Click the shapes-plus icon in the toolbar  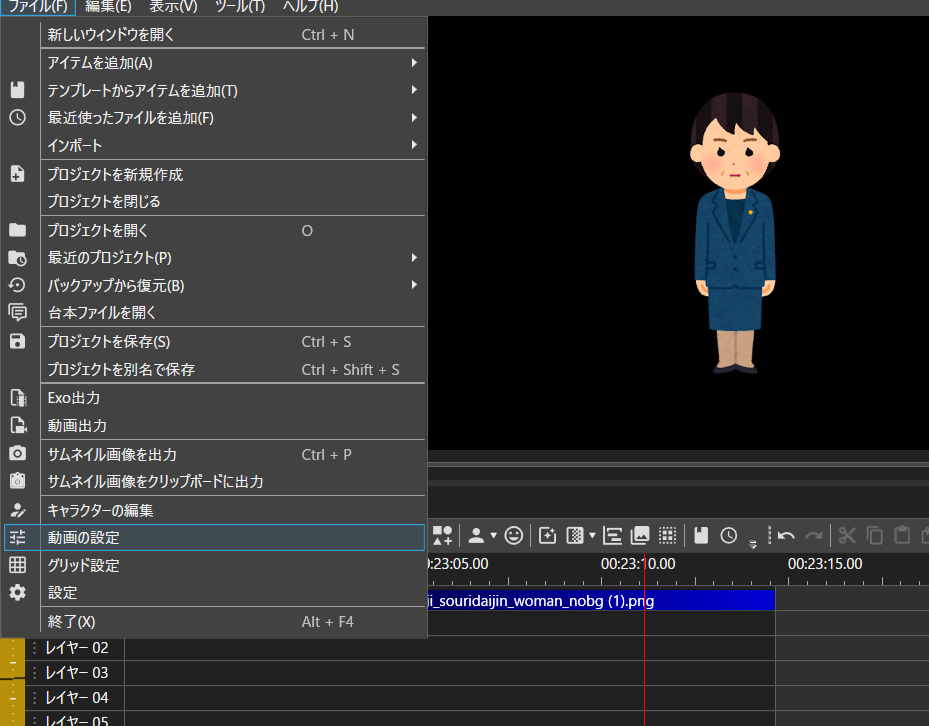(442, 536)
